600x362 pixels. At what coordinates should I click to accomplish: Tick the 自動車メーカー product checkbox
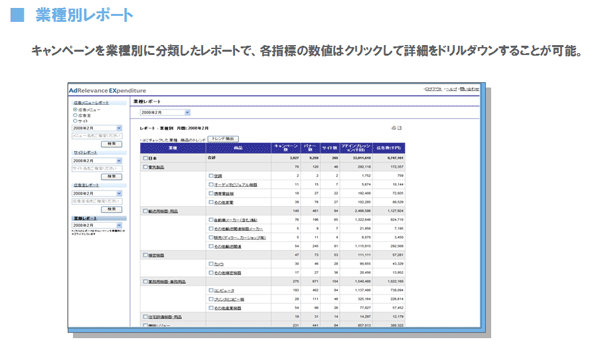(211, 220)
